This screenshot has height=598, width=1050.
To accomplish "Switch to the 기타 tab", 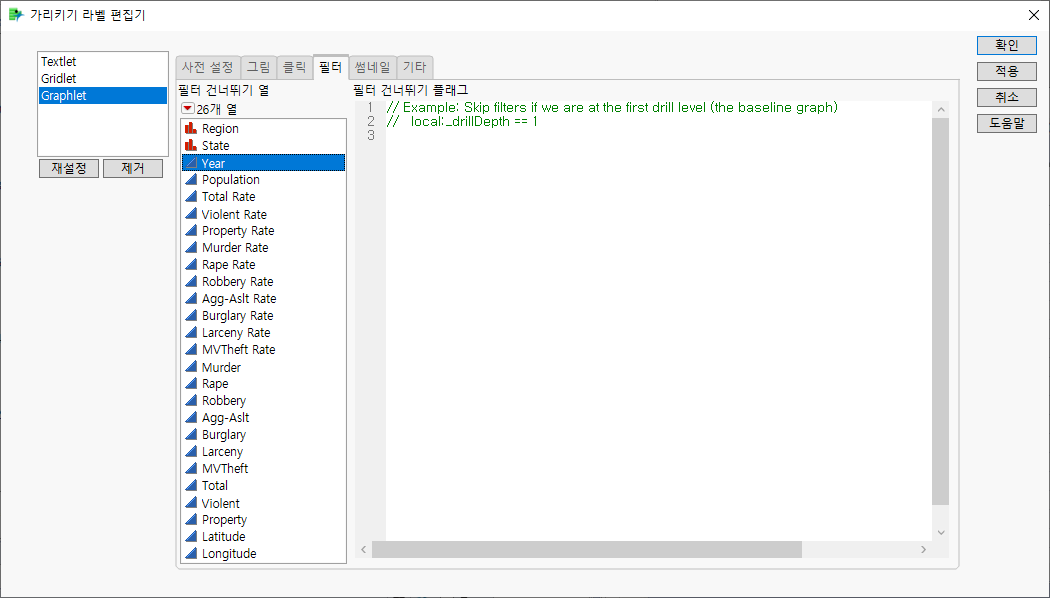I will coord(415,67).
